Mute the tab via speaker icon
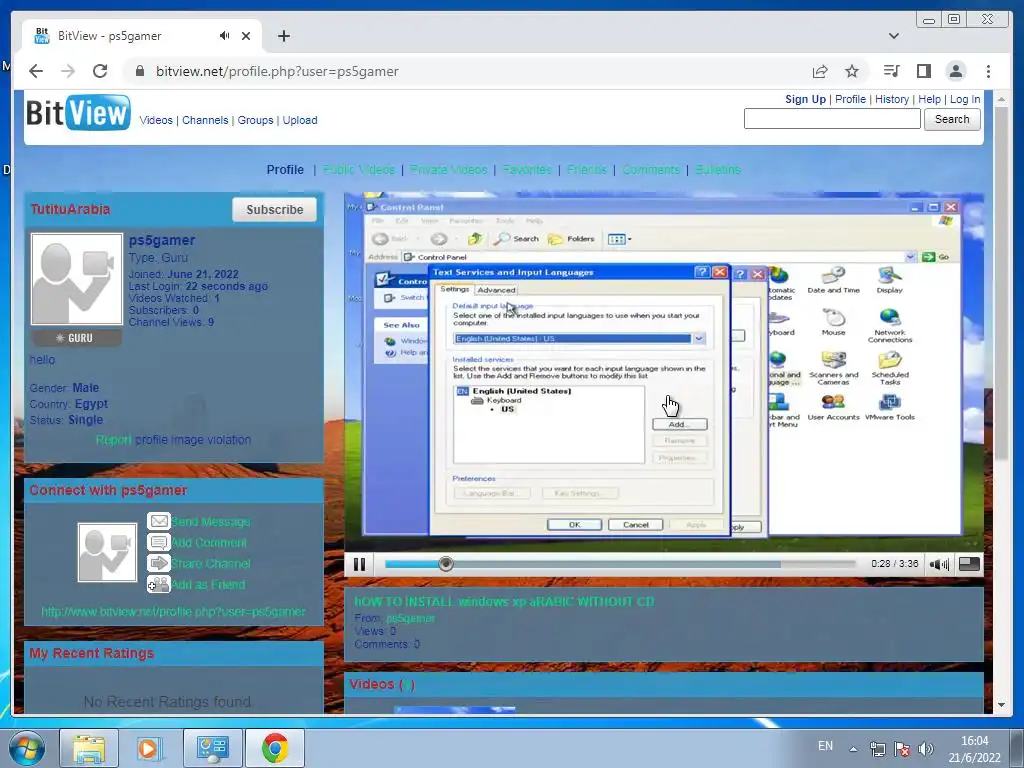This screenshot has width=1024, height=768. point(224,36)
